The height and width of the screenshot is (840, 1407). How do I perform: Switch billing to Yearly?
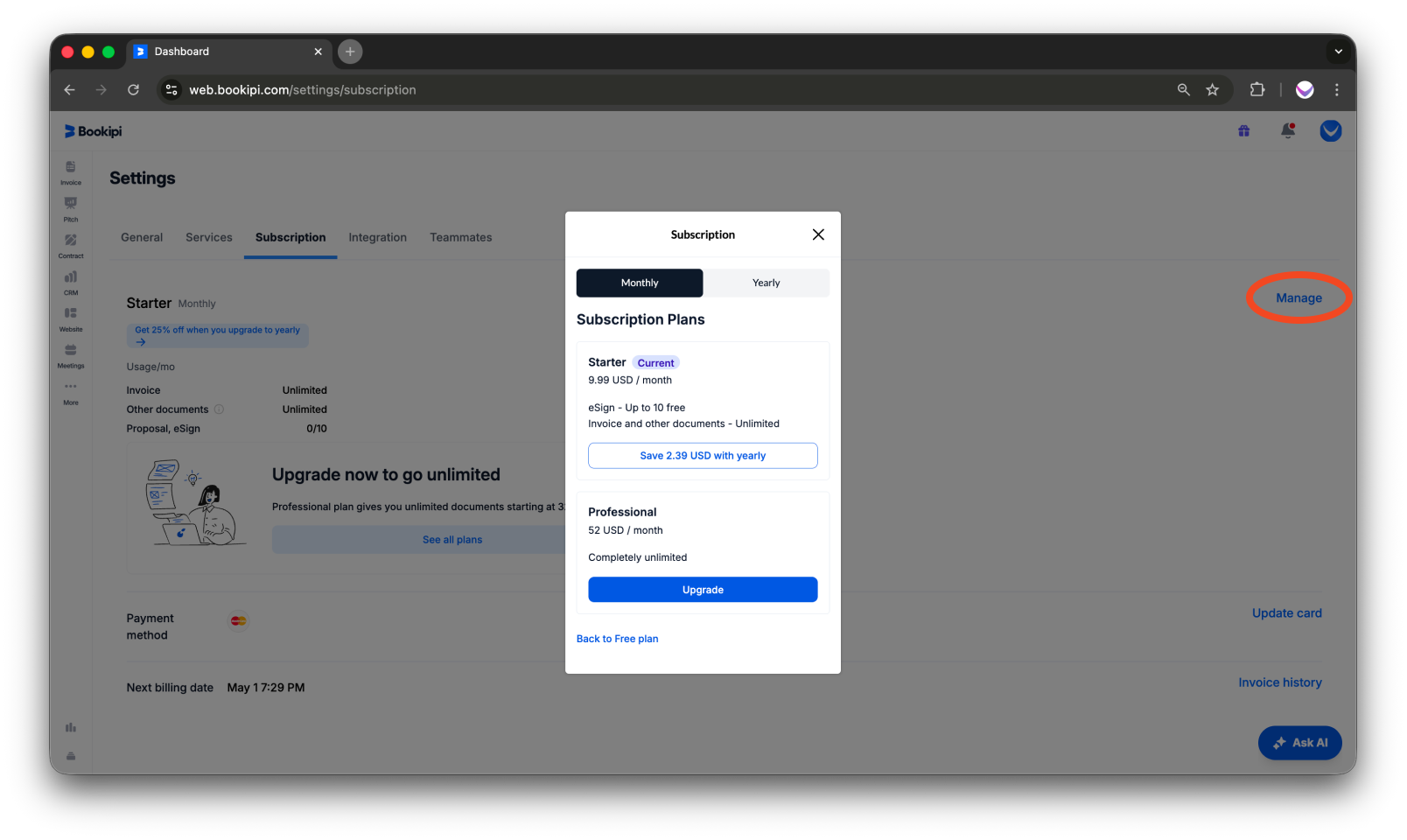[766, 283]
